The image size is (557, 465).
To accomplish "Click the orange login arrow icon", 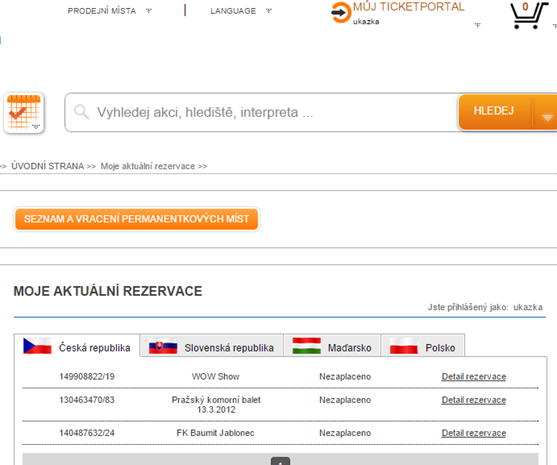I will click(341, 12).
